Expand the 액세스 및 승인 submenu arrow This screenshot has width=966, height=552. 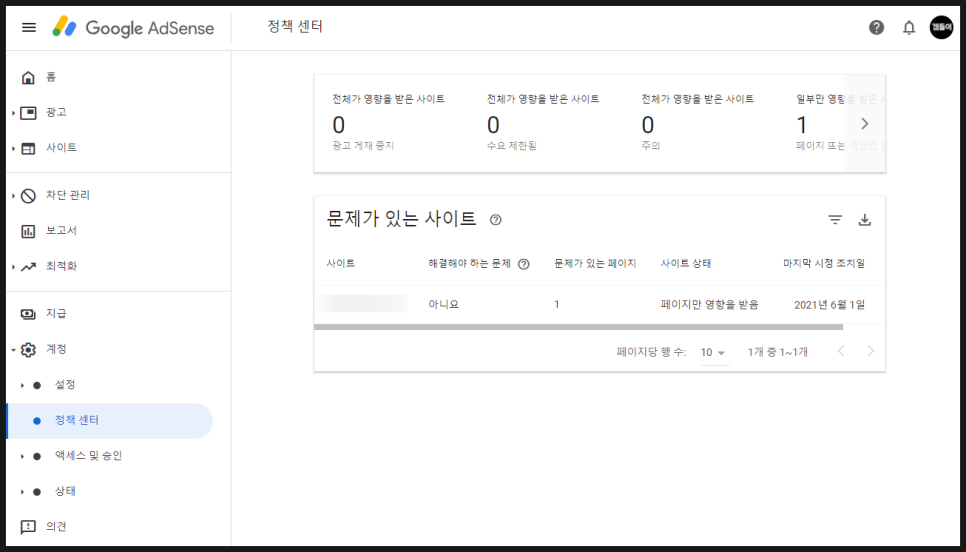click(22, 457)
